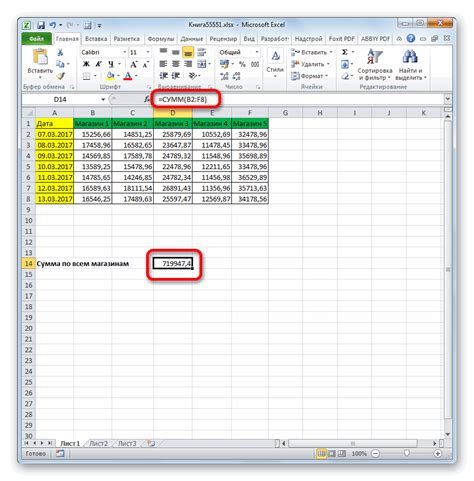Toggle middle vertical alignment
This screenshot has height=481, width=474.
[x=176, y=52]
